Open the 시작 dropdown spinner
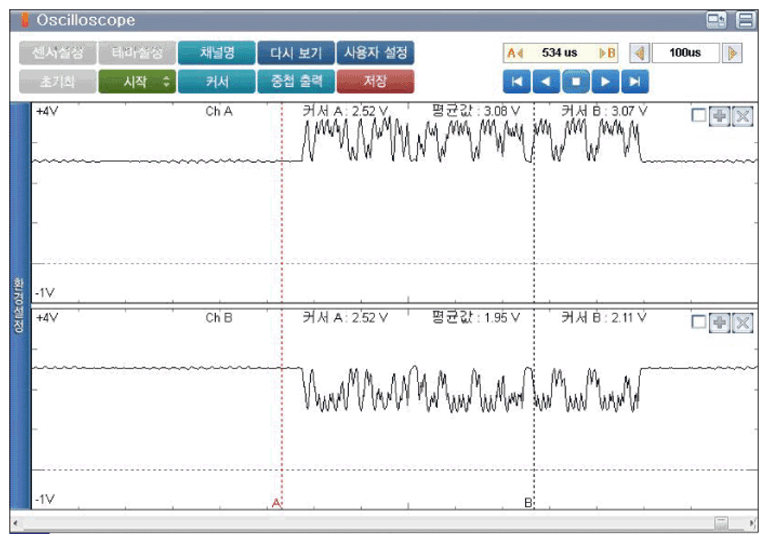Viewport: 768px width, 543px height. pos(167,81)
